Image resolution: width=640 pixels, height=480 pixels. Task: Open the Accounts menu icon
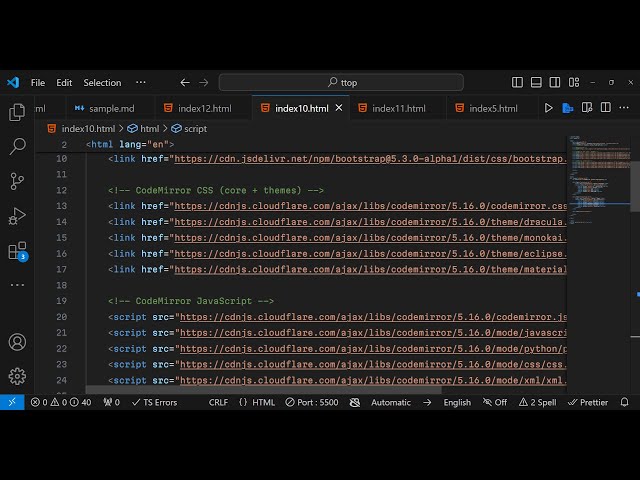17,342
